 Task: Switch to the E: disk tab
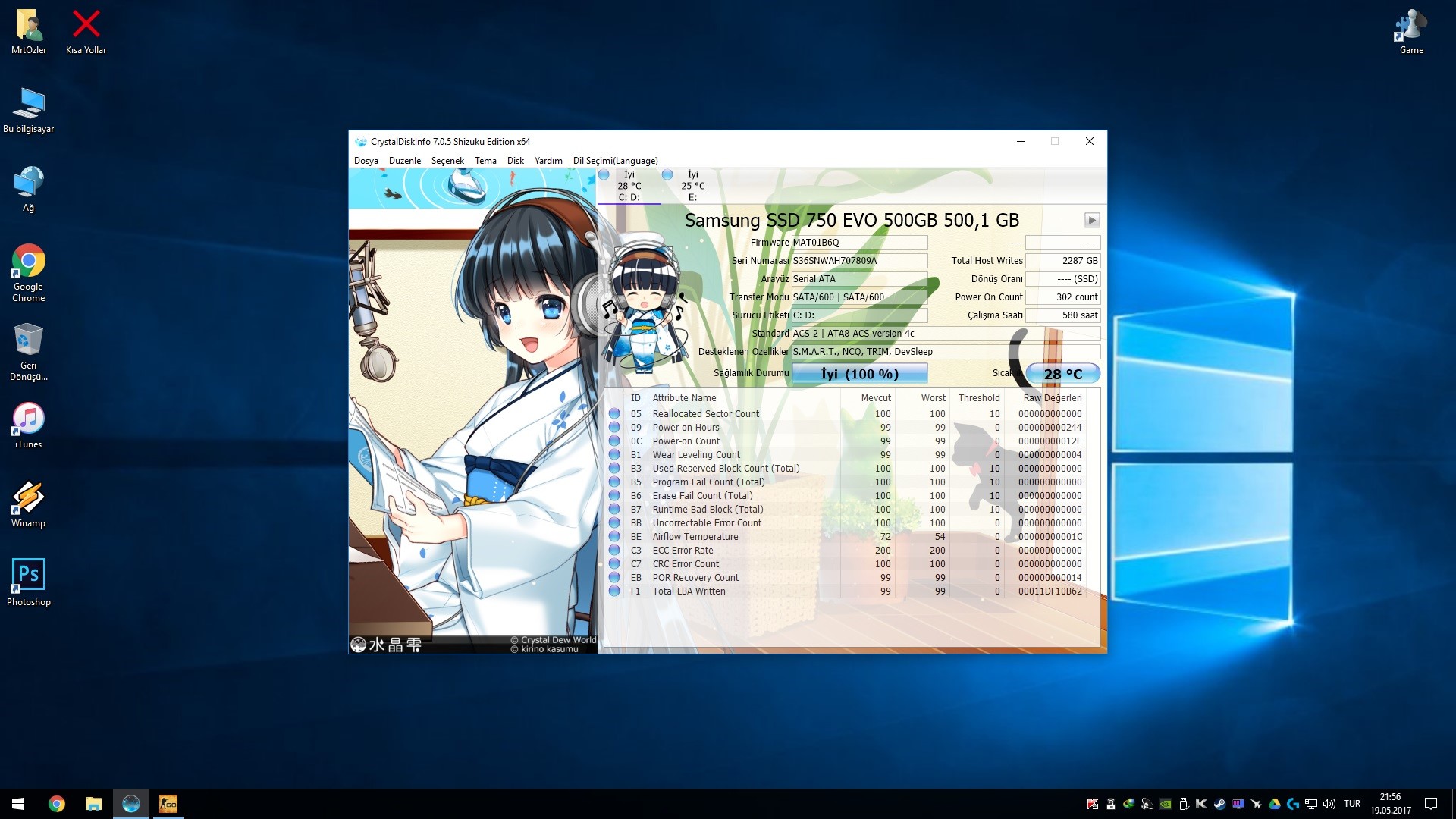pyautogui.click(x=692, y=186)
